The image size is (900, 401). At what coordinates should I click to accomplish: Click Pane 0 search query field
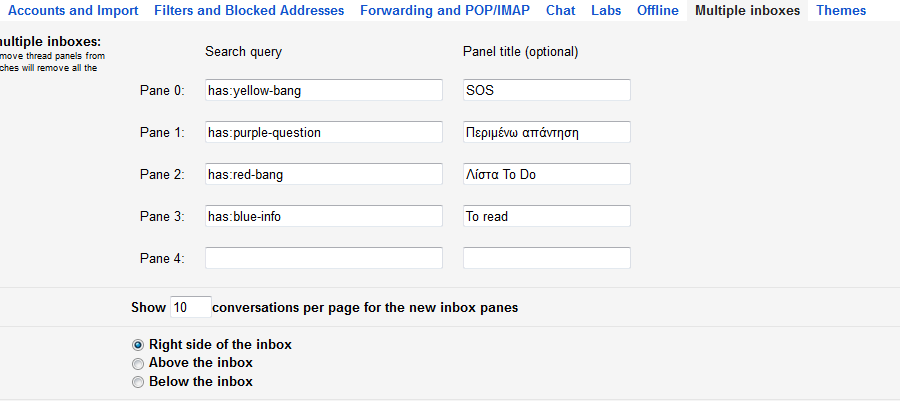324,90
